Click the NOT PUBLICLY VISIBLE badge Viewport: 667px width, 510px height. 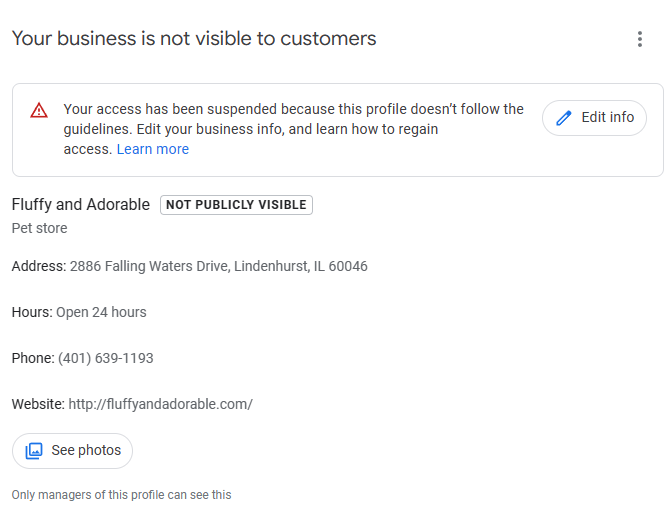pyautogui.click(x=236, y=205)
